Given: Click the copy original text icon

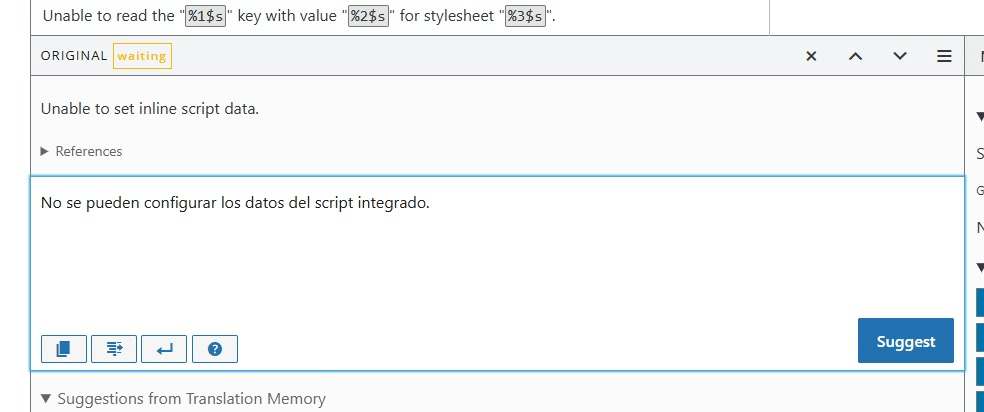Looking at the screenshot, I should 64,349.
